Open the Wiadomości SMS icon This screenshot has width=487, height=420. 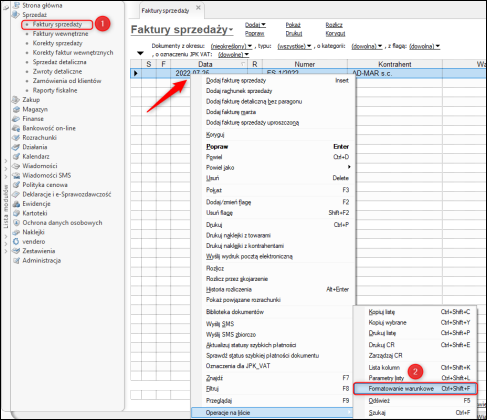pos(16,175)
